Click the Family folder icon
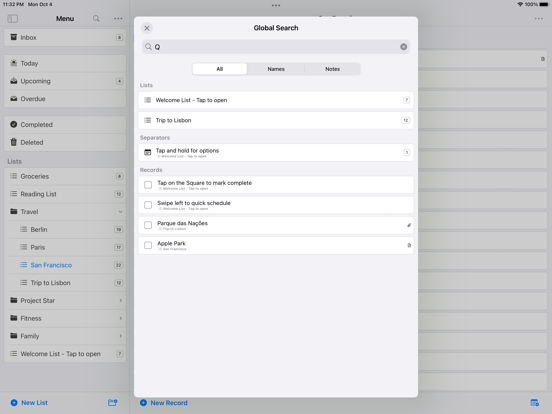This screenshot has width=552, height=414. tap(13, 335)
